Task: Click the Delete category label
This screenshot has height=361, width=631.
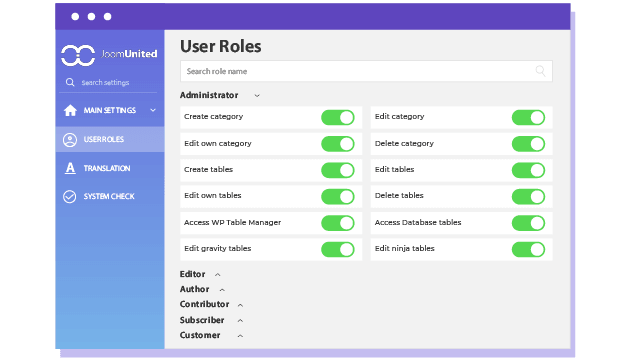Action: (x=404, y=144)
